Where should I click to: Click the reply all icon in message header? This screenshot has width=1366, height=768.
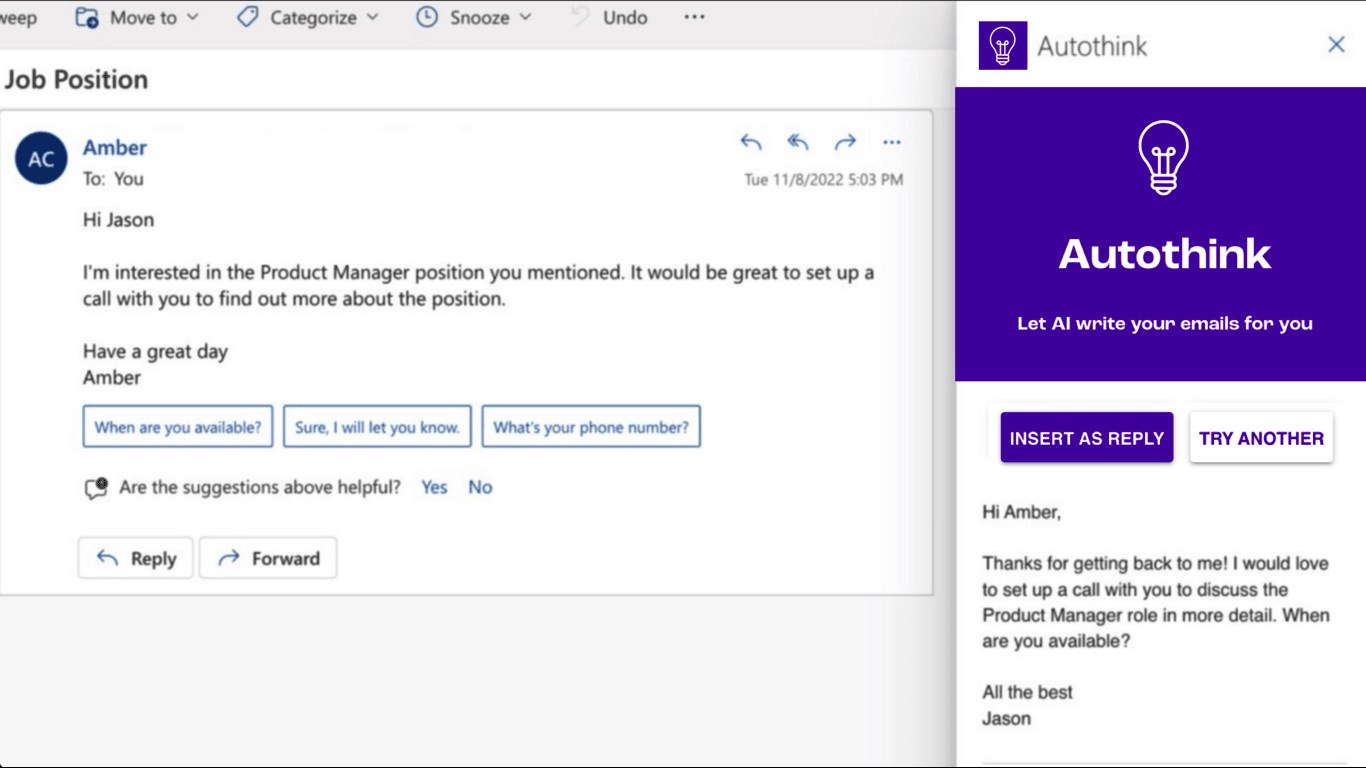point(798,142)
